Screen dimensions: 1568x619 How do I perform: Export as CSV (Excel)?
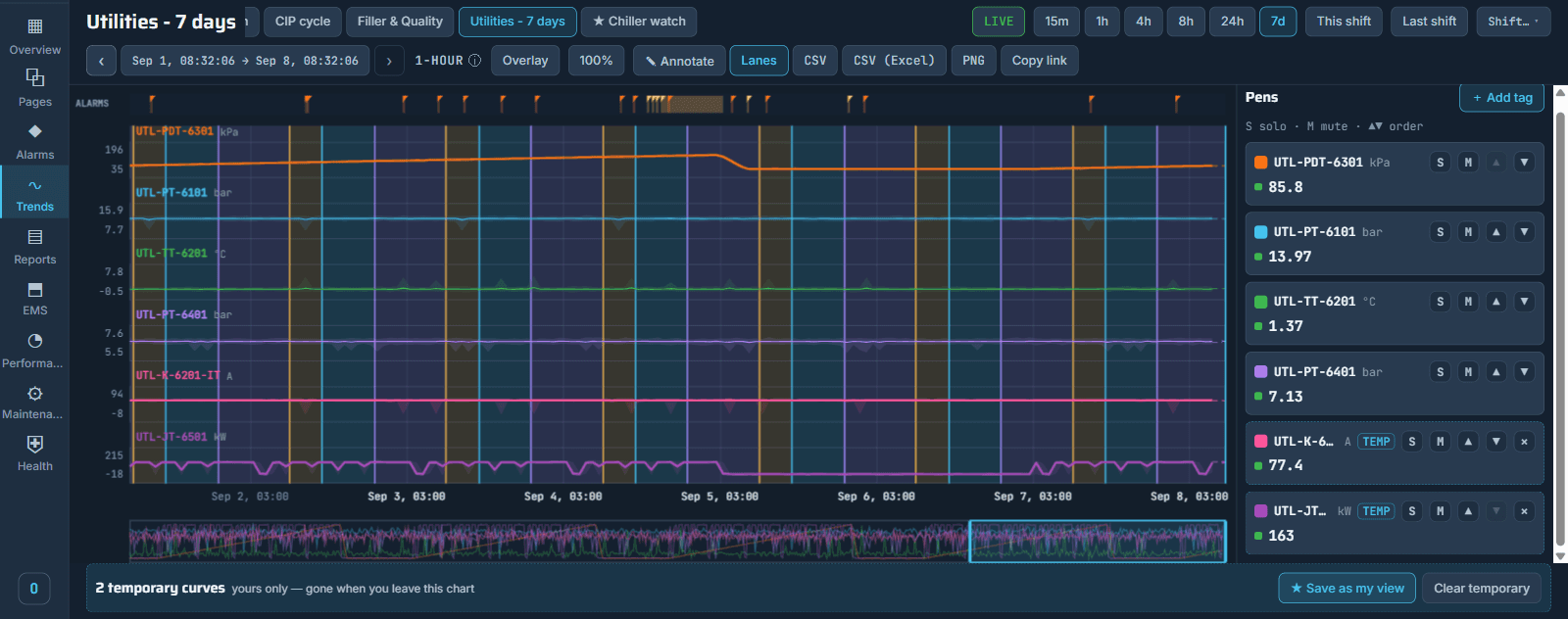(x=894, y=61)
